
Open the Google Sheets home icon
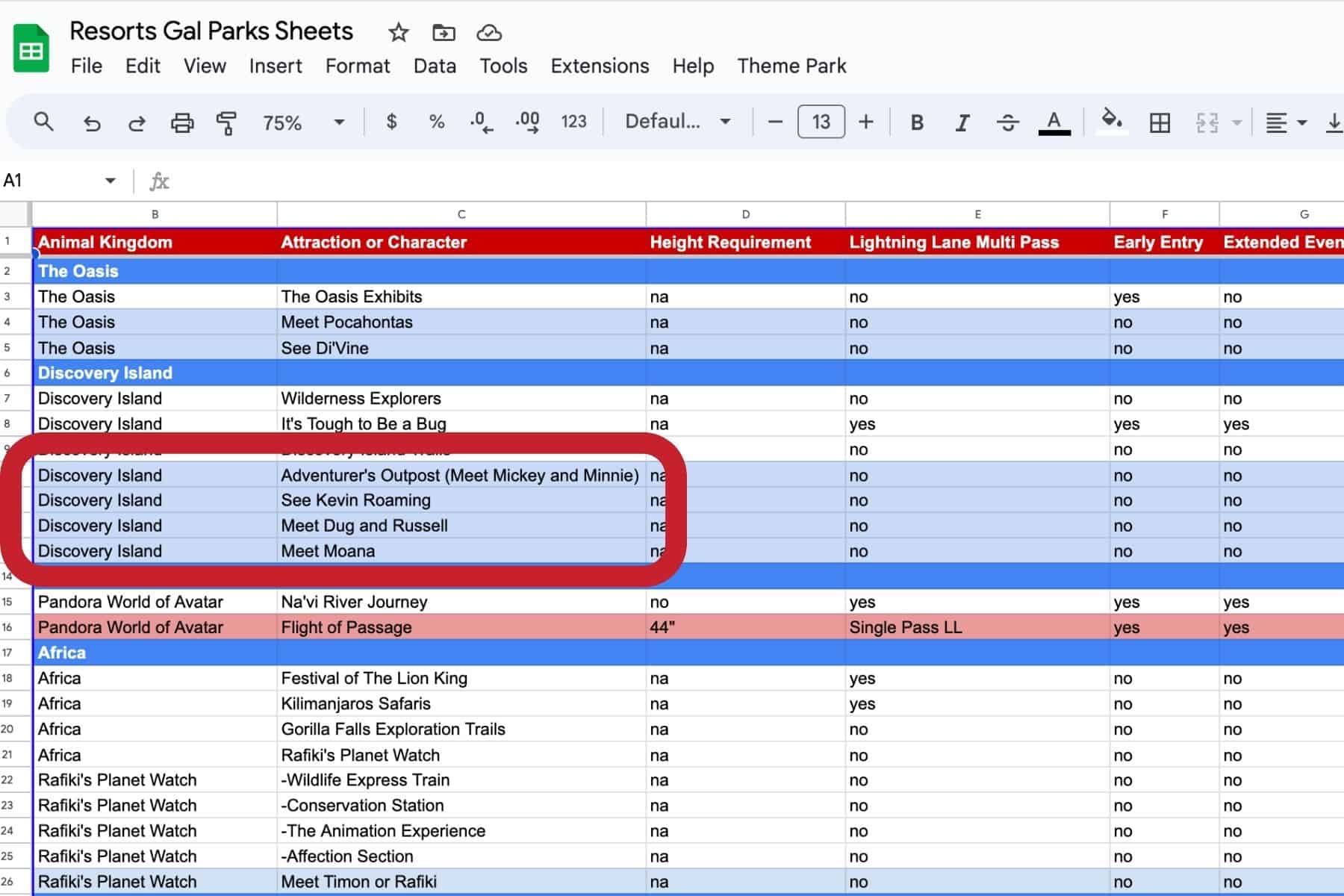[31, 49]
